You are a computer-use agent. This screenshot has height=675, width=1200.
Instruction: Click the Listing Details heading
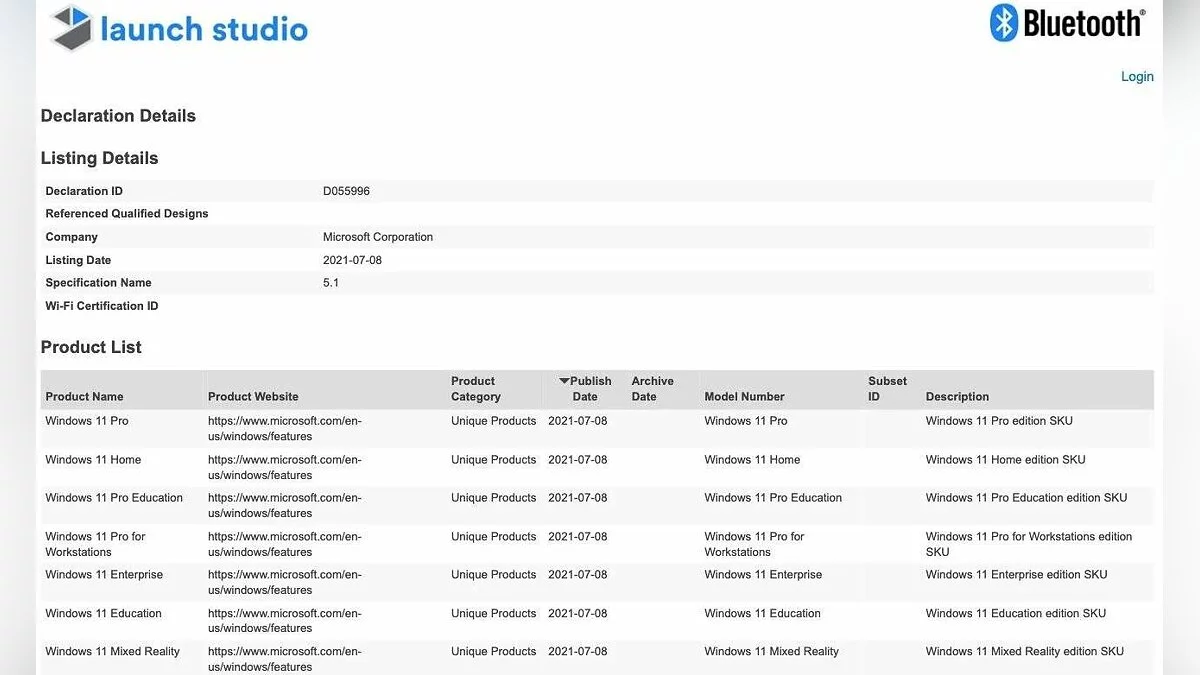click(99, 158)
